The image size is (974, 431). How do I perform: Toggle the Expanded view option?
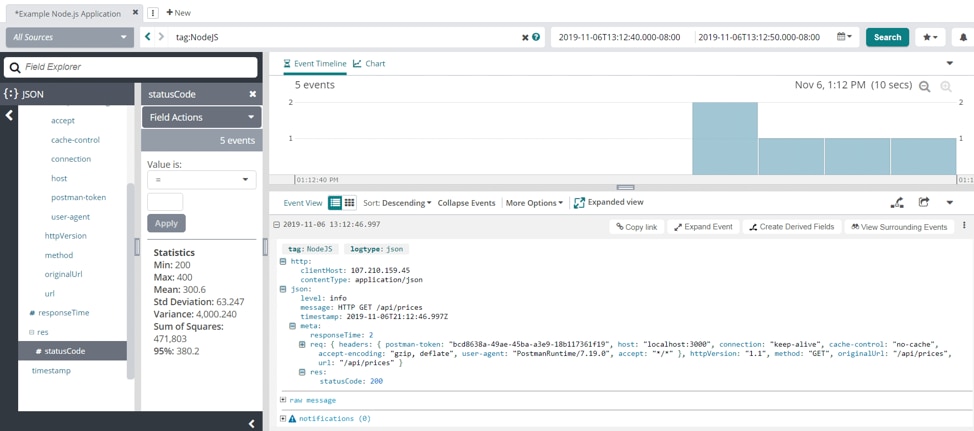[x=608, y=203]
